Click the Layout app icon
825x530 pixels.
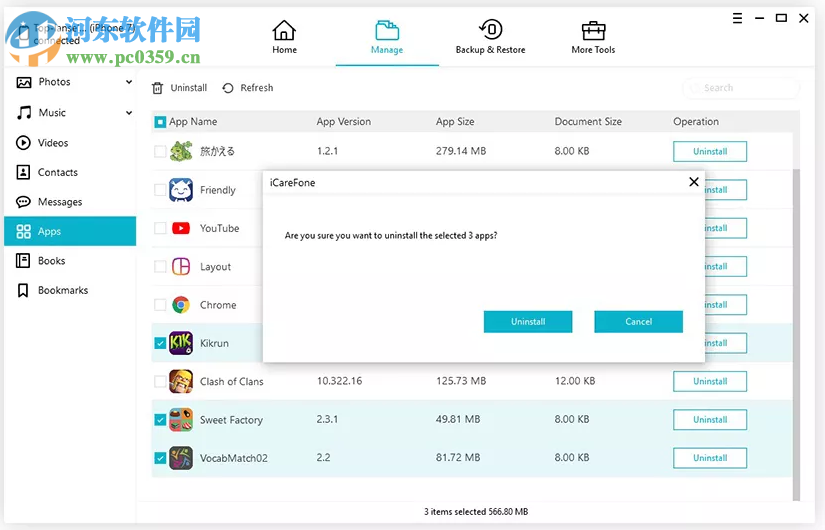(x=181, y=266)
